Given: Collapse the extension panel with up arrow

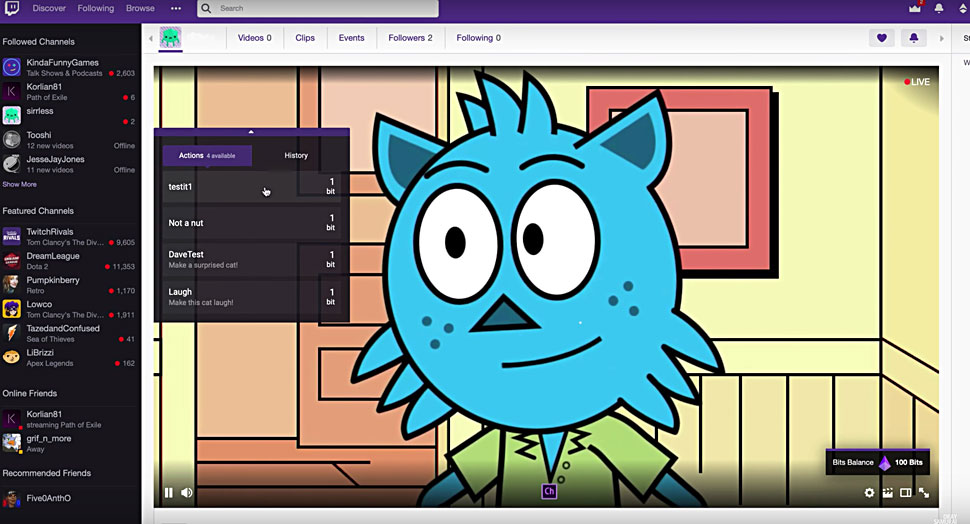Looking at the screenshot, I should point(251,132).
